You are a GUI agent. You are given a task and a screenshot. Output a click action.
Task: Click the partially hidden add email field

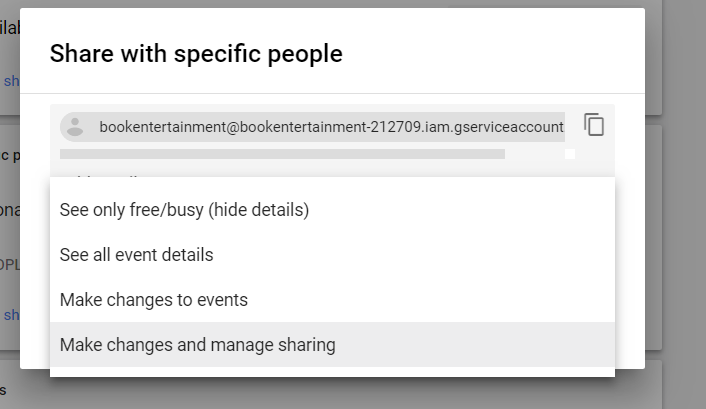pos(332,175)
